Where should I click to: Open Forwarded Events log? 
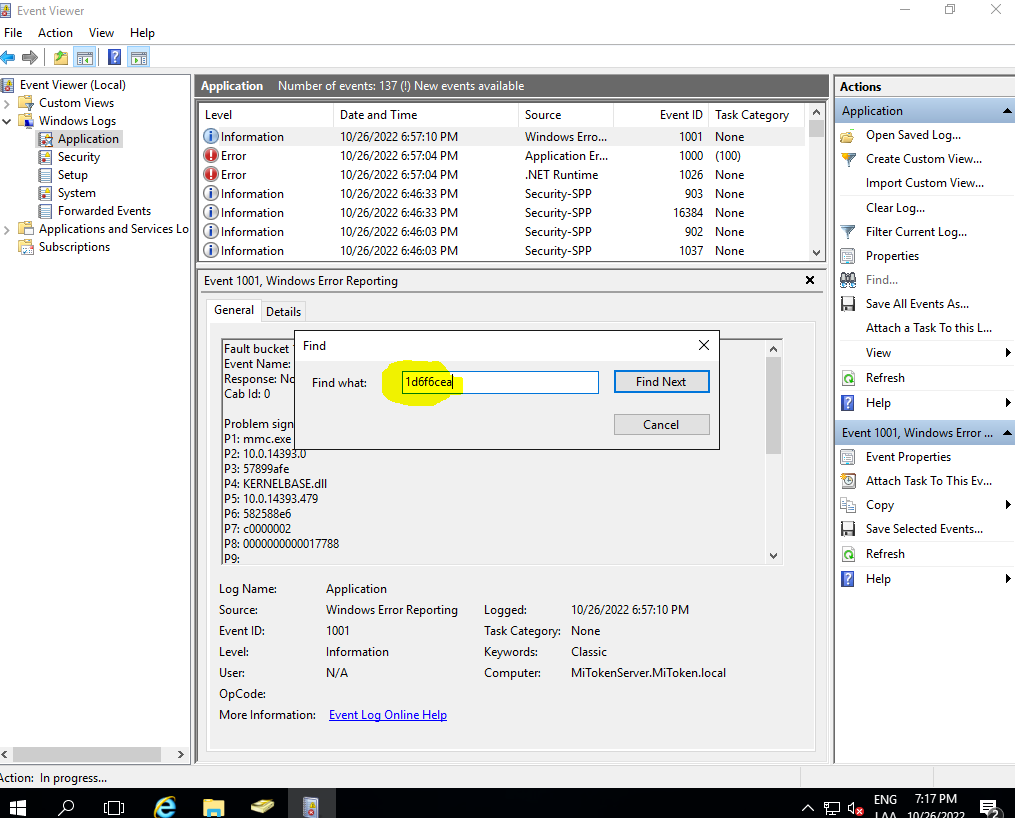point(104,211)
